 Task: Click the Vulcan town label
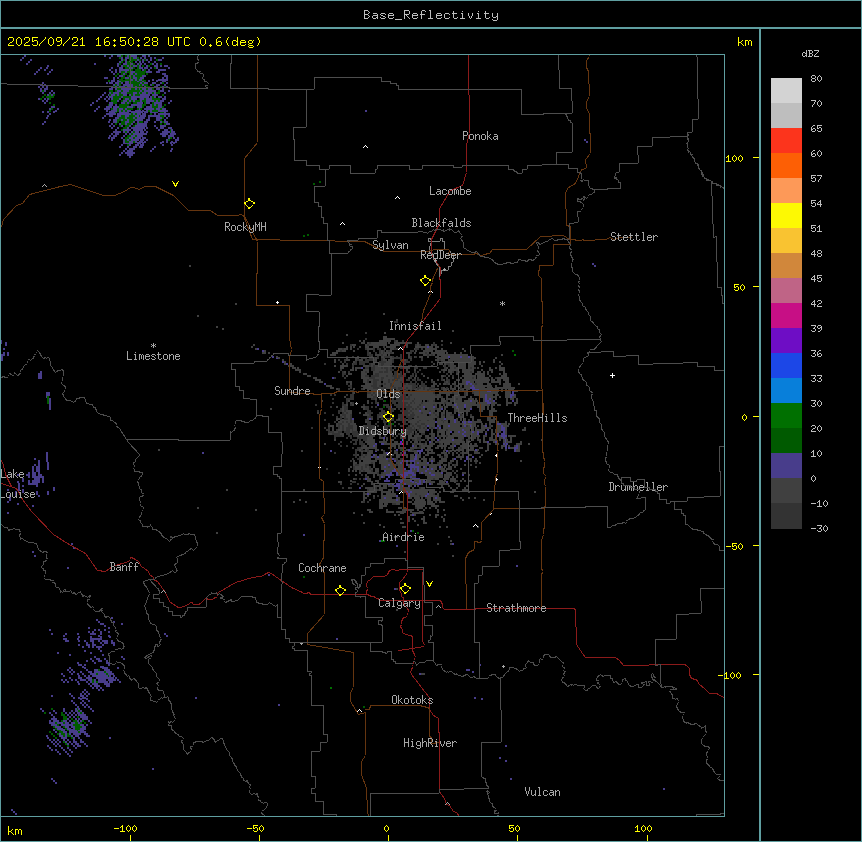click(542, 792)
